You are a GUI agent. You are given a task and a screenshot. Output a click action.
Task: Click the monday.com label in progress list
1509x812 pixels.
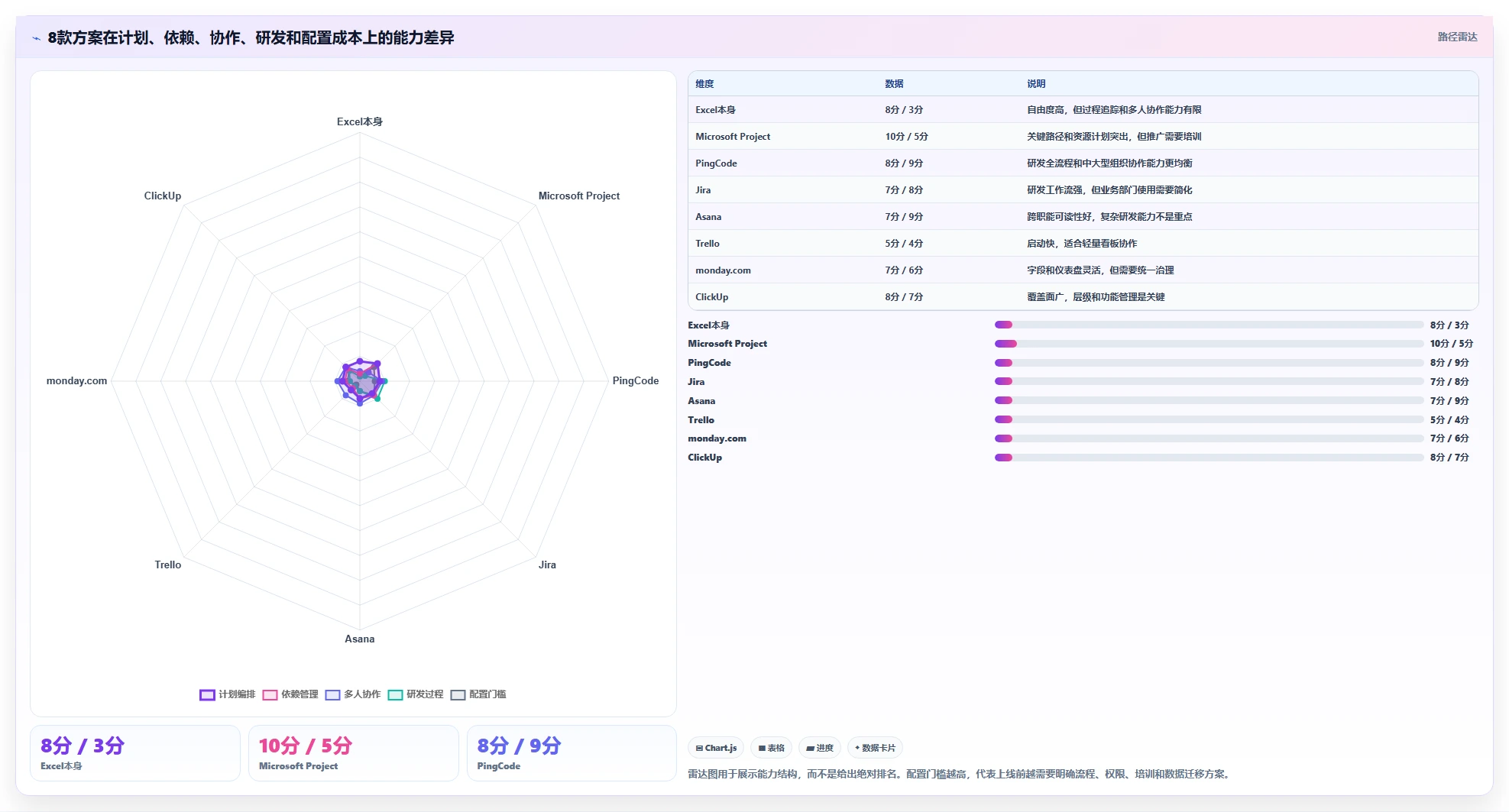(717, 438)
